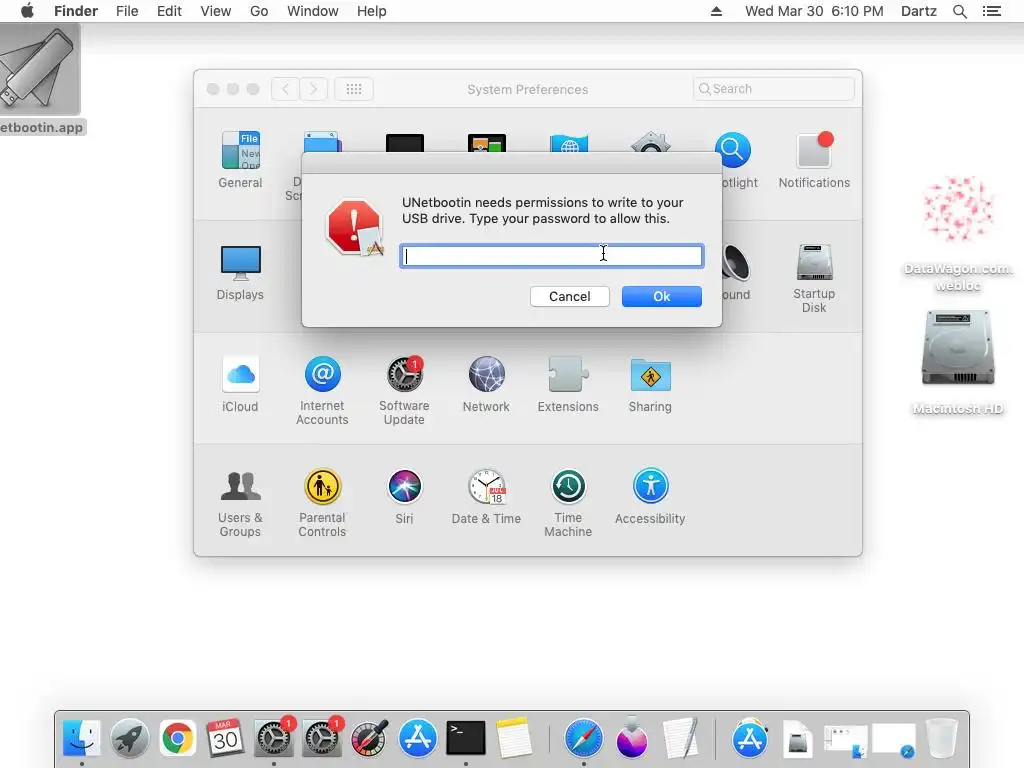Open Users & Groups preferences
The width and height of the screenshot is (1024, 768).
pos(240,502)
